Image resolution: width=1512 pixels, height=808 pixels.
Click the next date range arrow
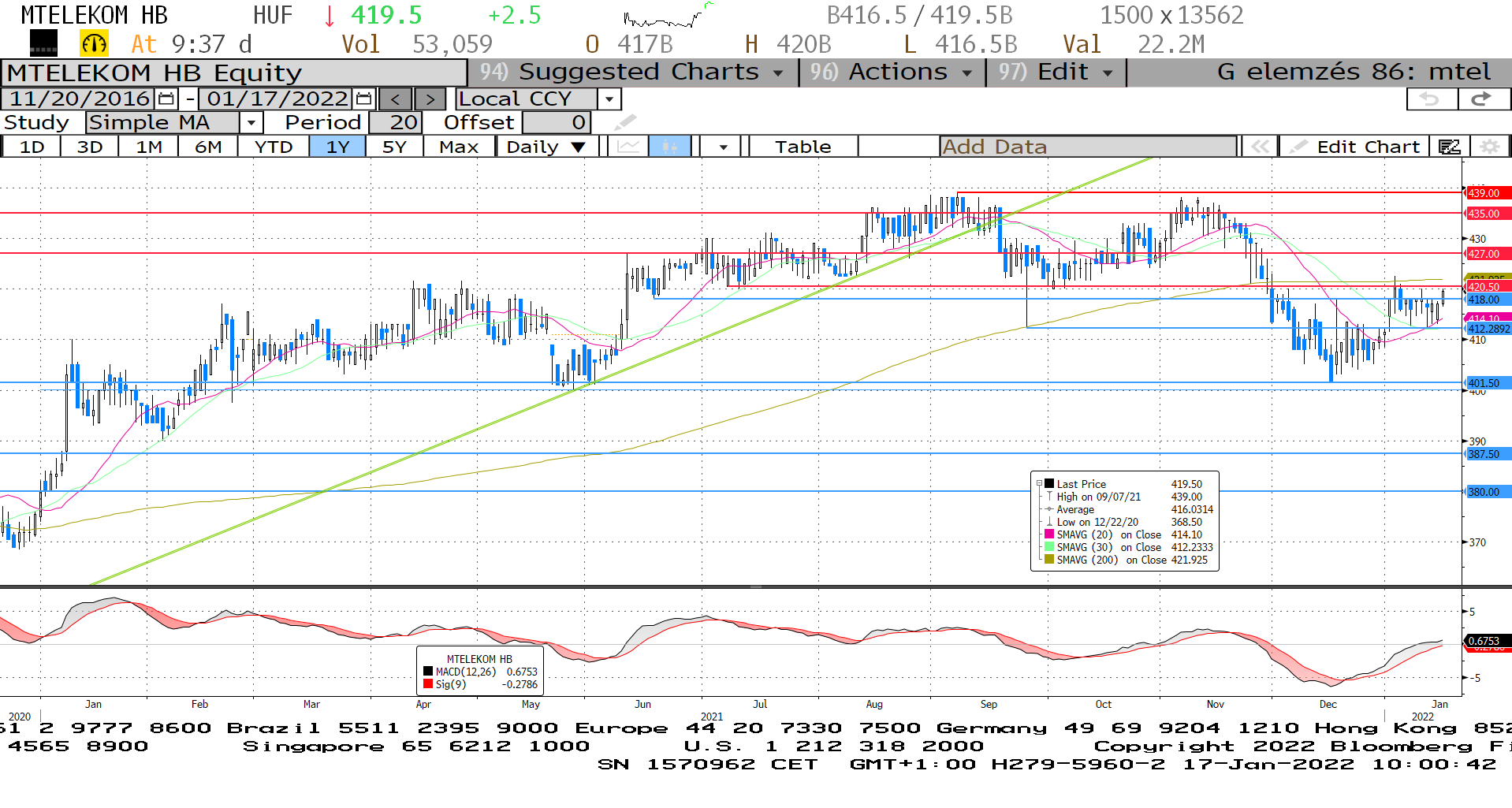pos(430,99)
